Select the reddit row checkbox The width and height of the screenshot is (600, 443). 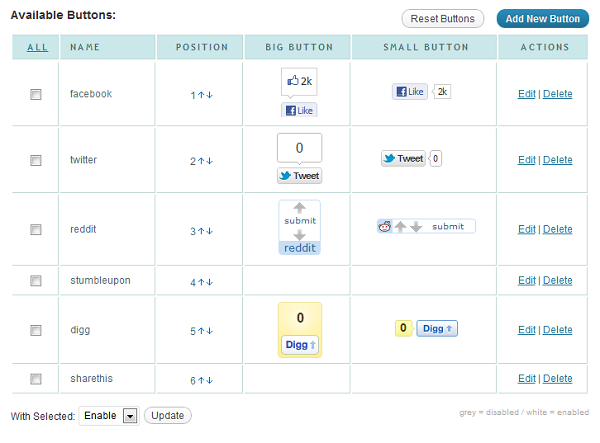(x=36, y=230)
